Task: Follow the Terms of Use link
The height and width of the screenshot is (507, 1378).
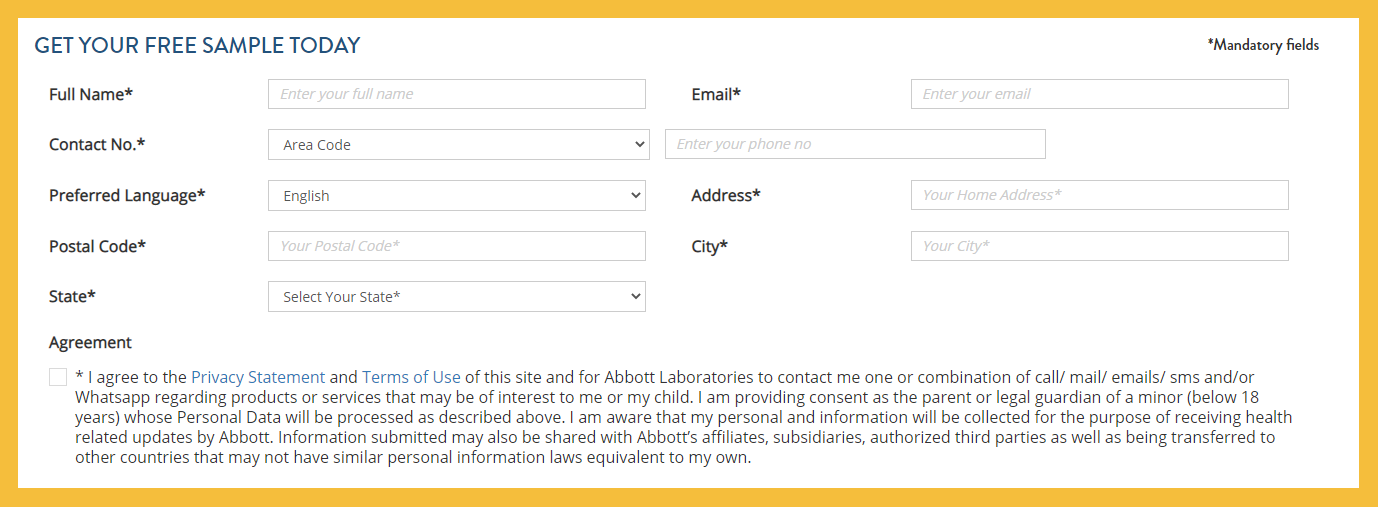Action: pos(411,377)
